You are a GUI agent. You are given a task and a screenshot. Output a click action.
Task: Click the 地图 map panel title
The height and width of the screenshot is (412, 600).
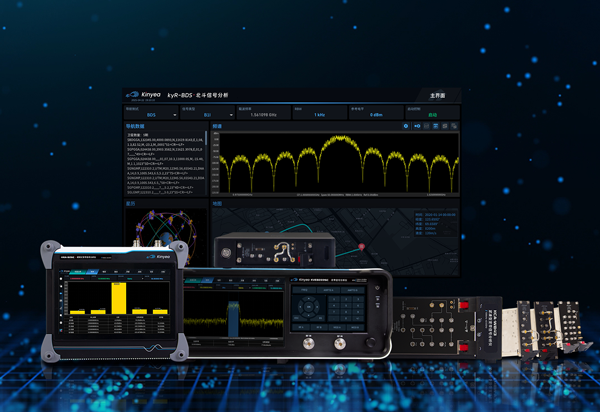click(217, 204)
